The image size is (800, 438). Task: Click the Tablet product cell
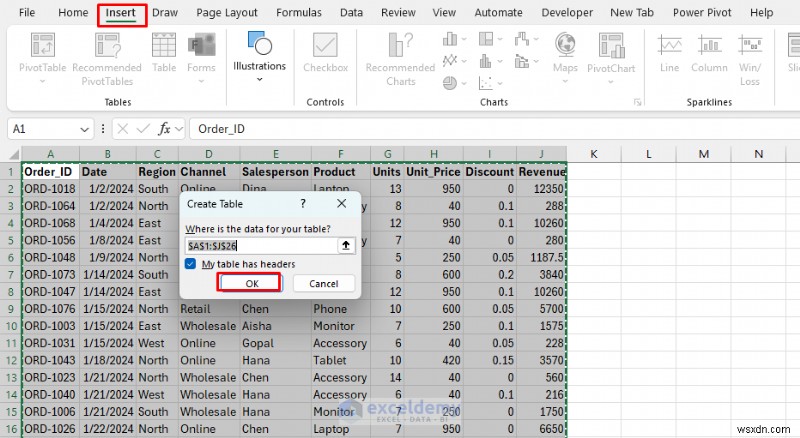[341, 360]
